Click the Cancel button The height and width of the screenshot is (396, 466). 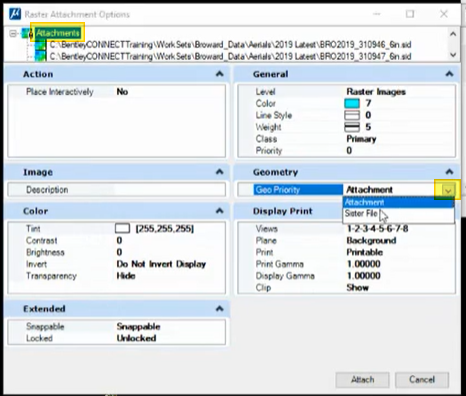click(422, 380)
